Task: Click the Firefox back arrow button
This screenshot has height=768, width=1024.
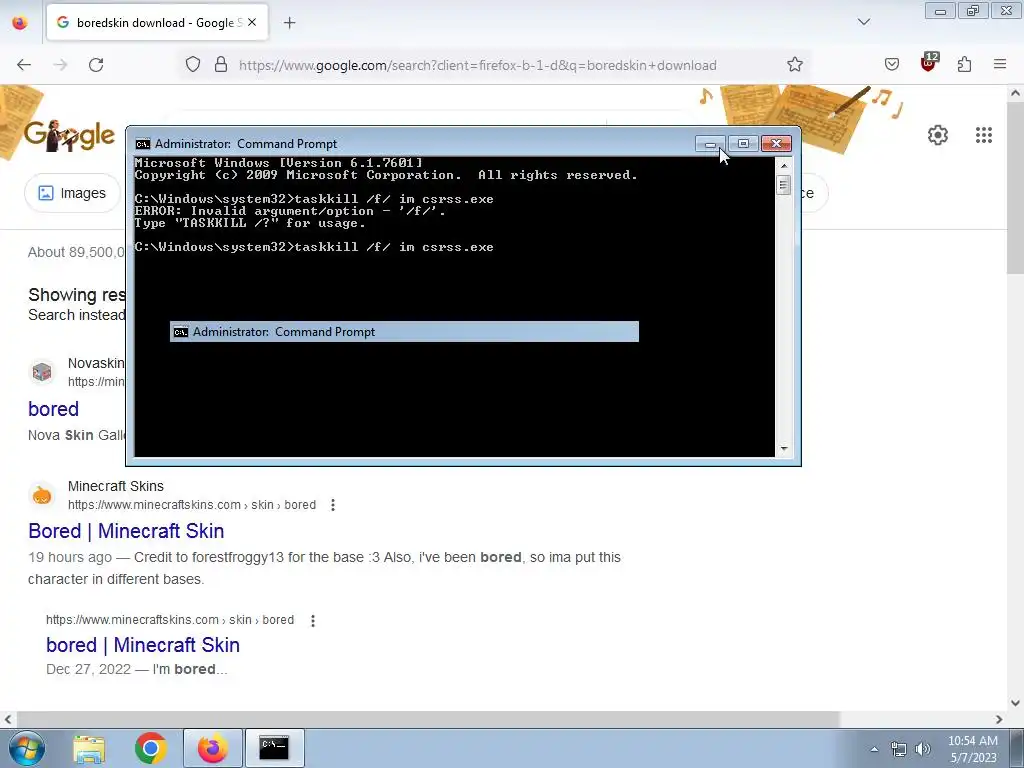Action: coord(24,65)
